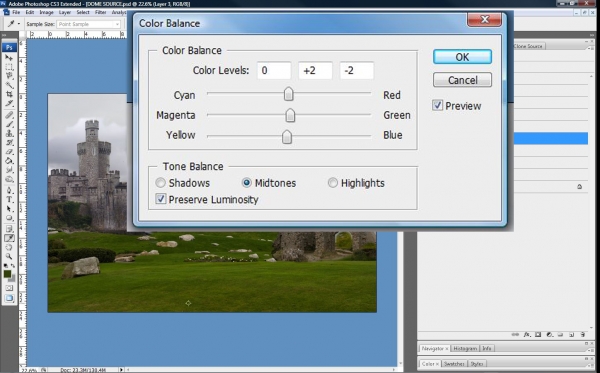Open the Filter menu
This screenshot has height=373, width=600.
pyautogui.click(x=100, y=12)
